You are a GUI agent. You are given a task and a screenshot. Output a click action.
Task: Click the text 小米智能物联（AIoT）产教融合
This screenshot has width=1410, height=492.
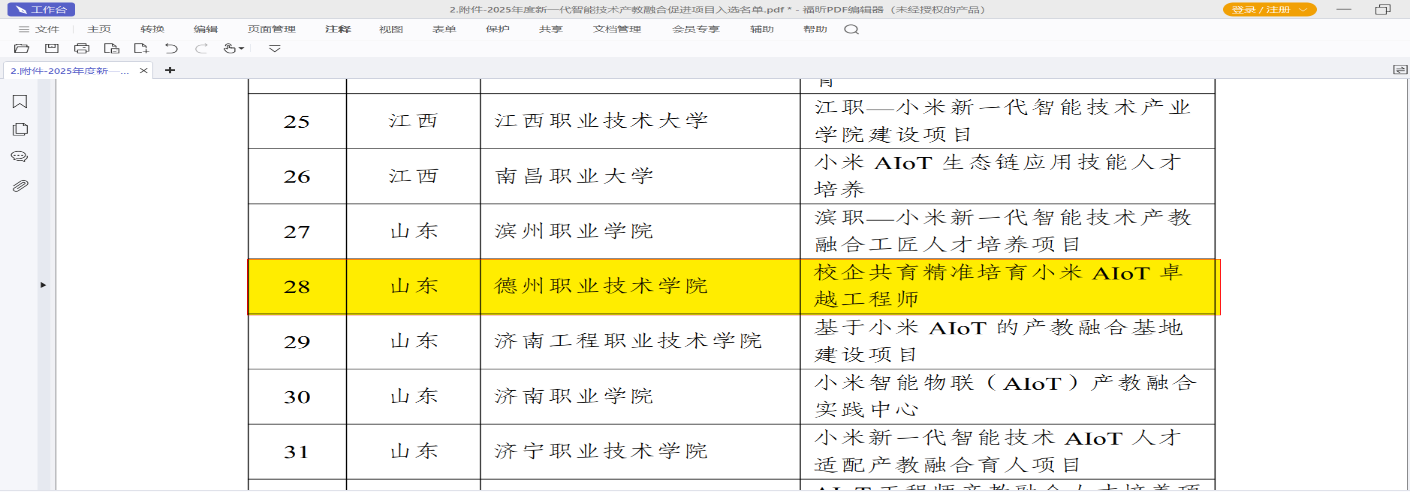tap(1005, 382)
